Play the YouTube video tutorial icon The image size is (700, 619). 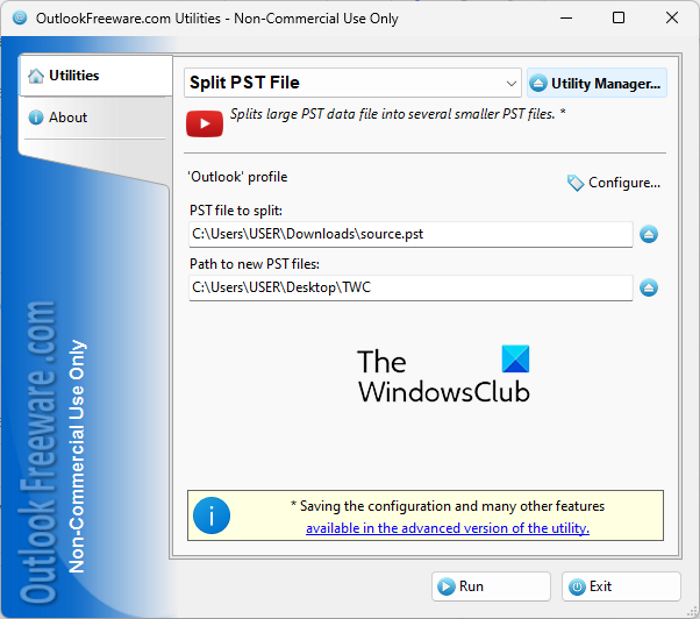[x=204, y=124]
